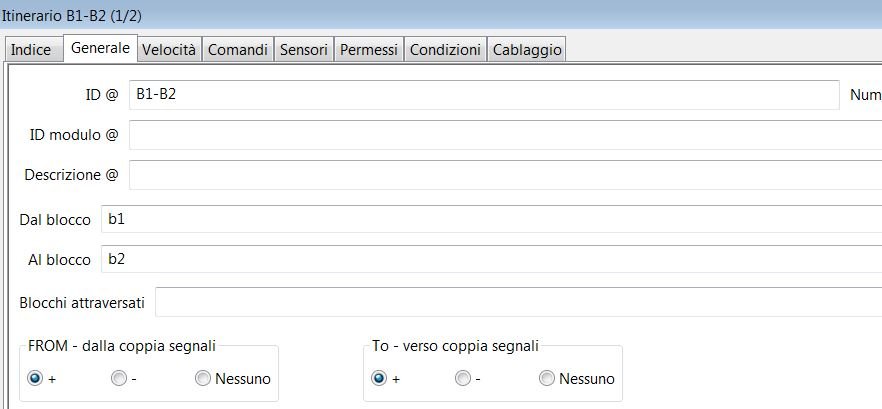Choose minus in To signal pair
The height and width of the screenshot is (409, 882).
462,379
